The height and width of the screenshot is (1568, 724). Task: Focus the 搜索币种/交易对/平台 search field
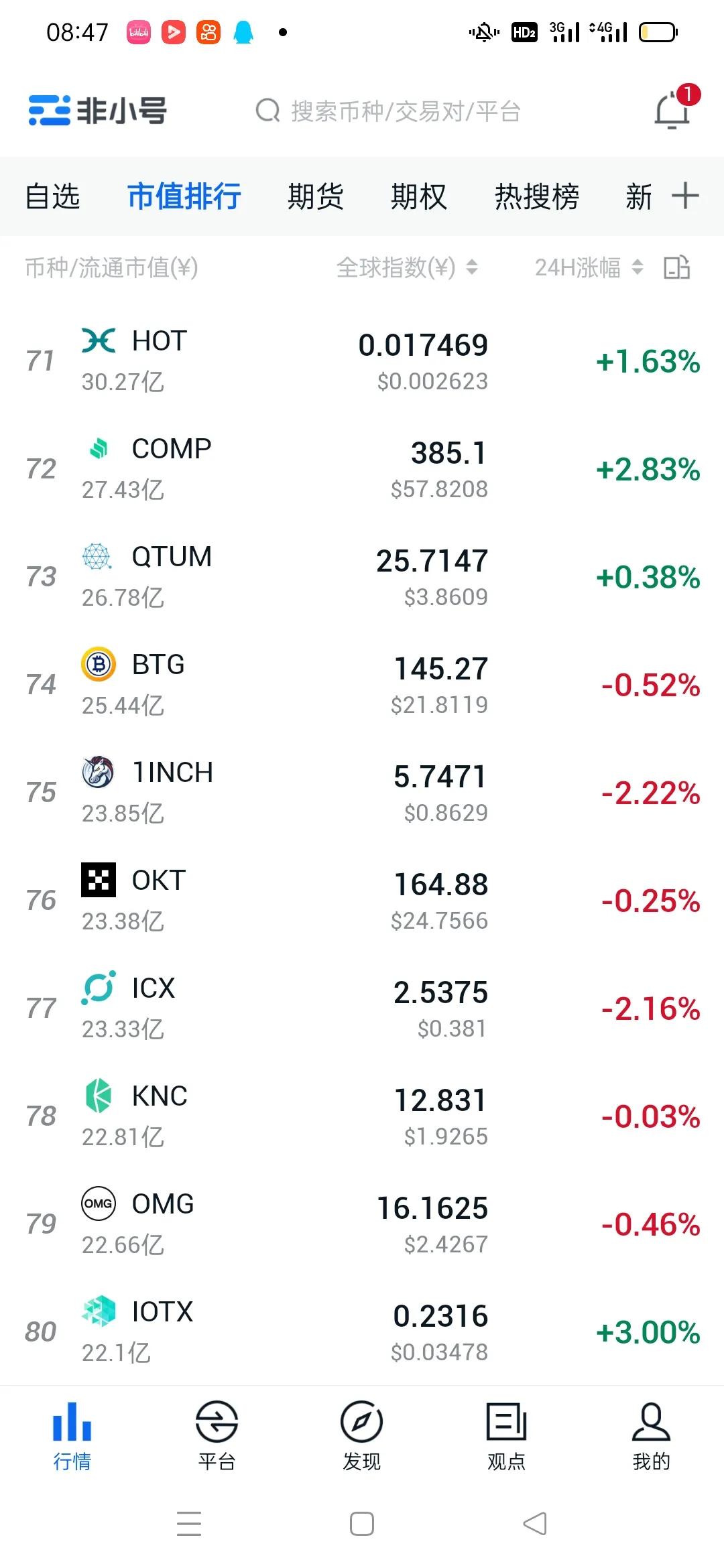389,111
